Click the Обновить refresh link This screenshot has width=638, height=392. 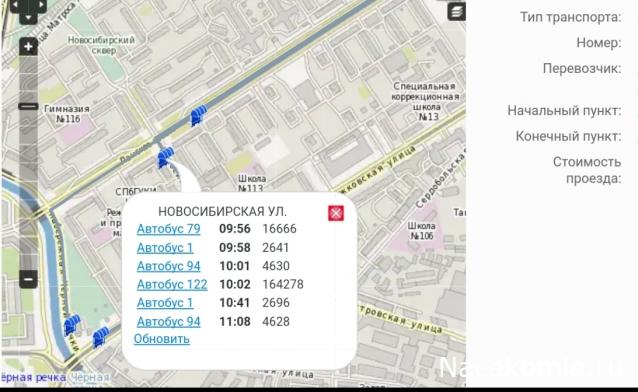tap(162, 339)
